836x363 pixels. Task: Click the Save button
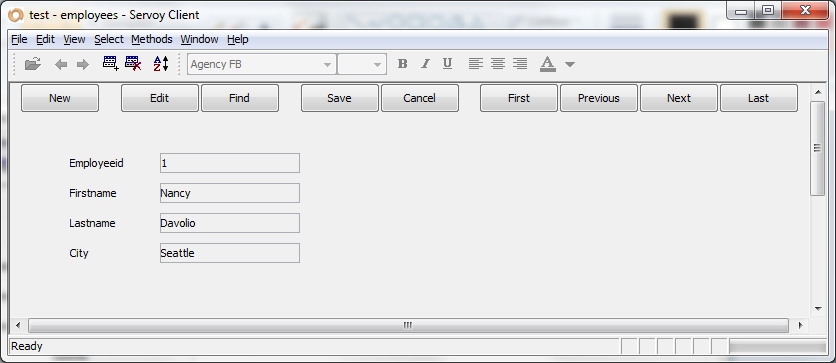340,98
